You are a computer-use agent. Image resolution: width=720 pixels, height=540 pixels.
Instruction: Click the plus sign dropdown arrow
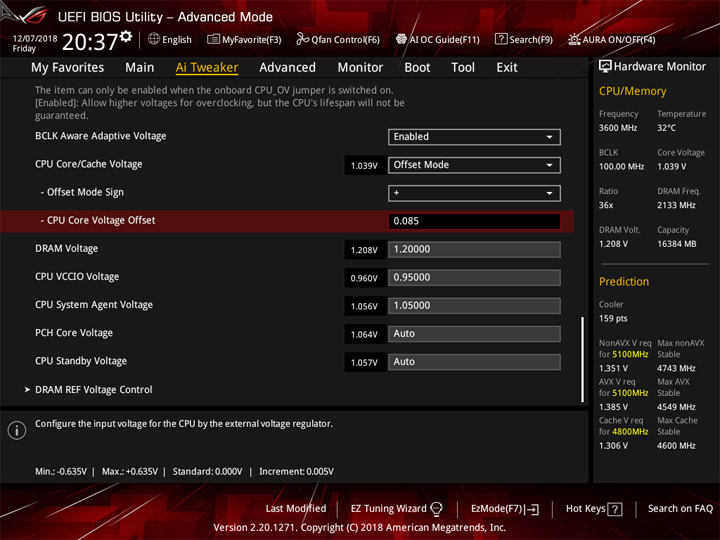pyautogui.click(x=549, y=193)
